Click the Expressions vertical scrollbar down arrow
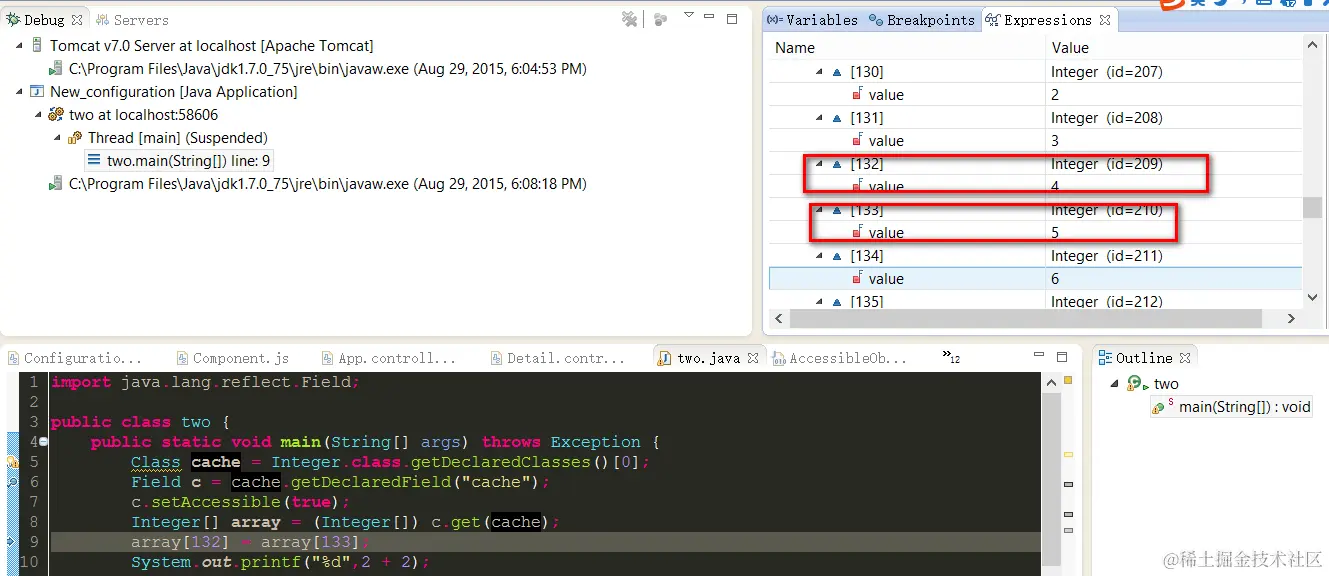1329x576 pixels. click(1312, 297)
